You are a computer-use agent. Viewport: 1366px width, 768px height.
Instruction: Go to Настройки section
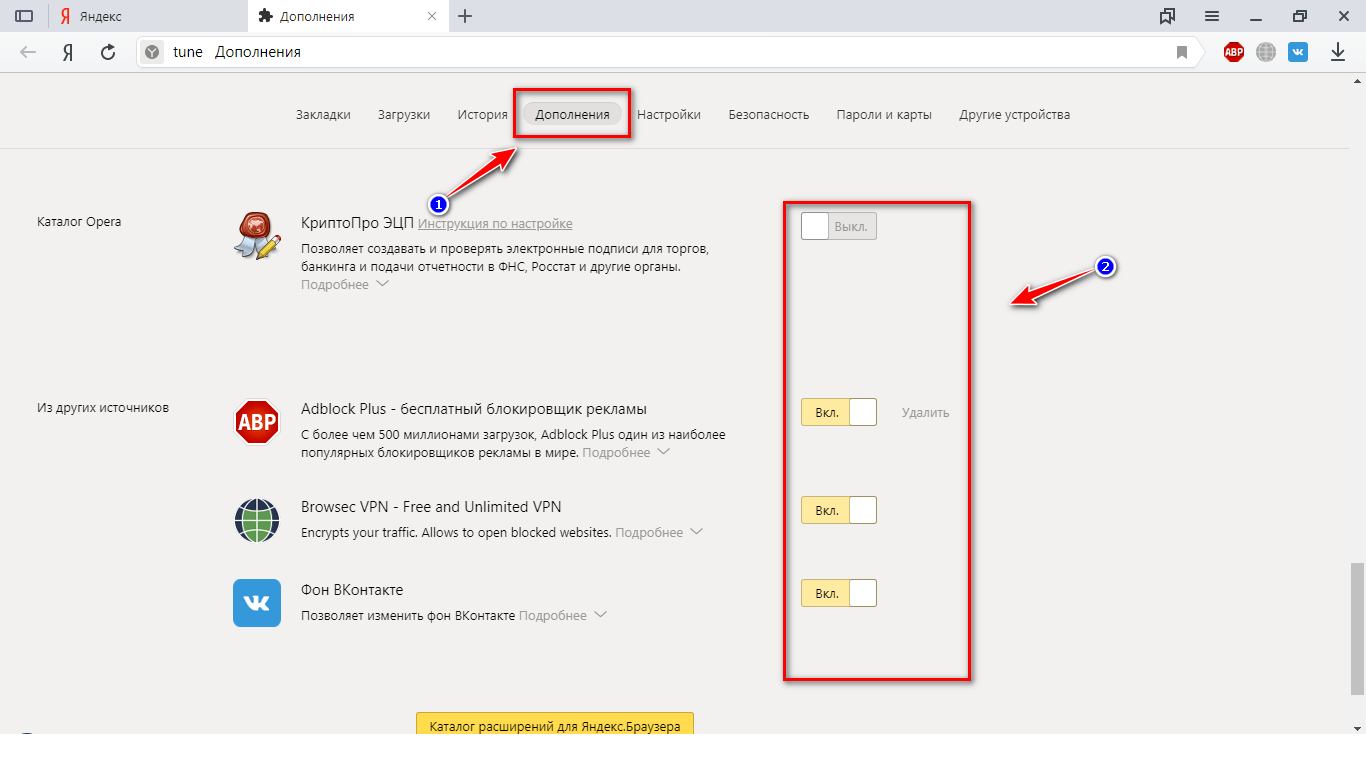[x=669, y=115]
